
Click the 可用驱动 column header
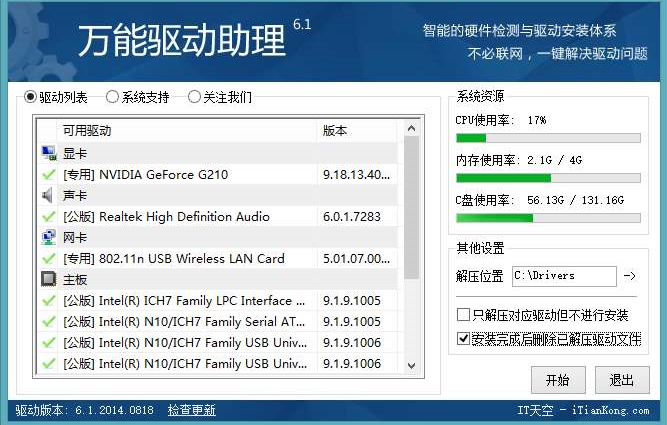tap(187, 131)
